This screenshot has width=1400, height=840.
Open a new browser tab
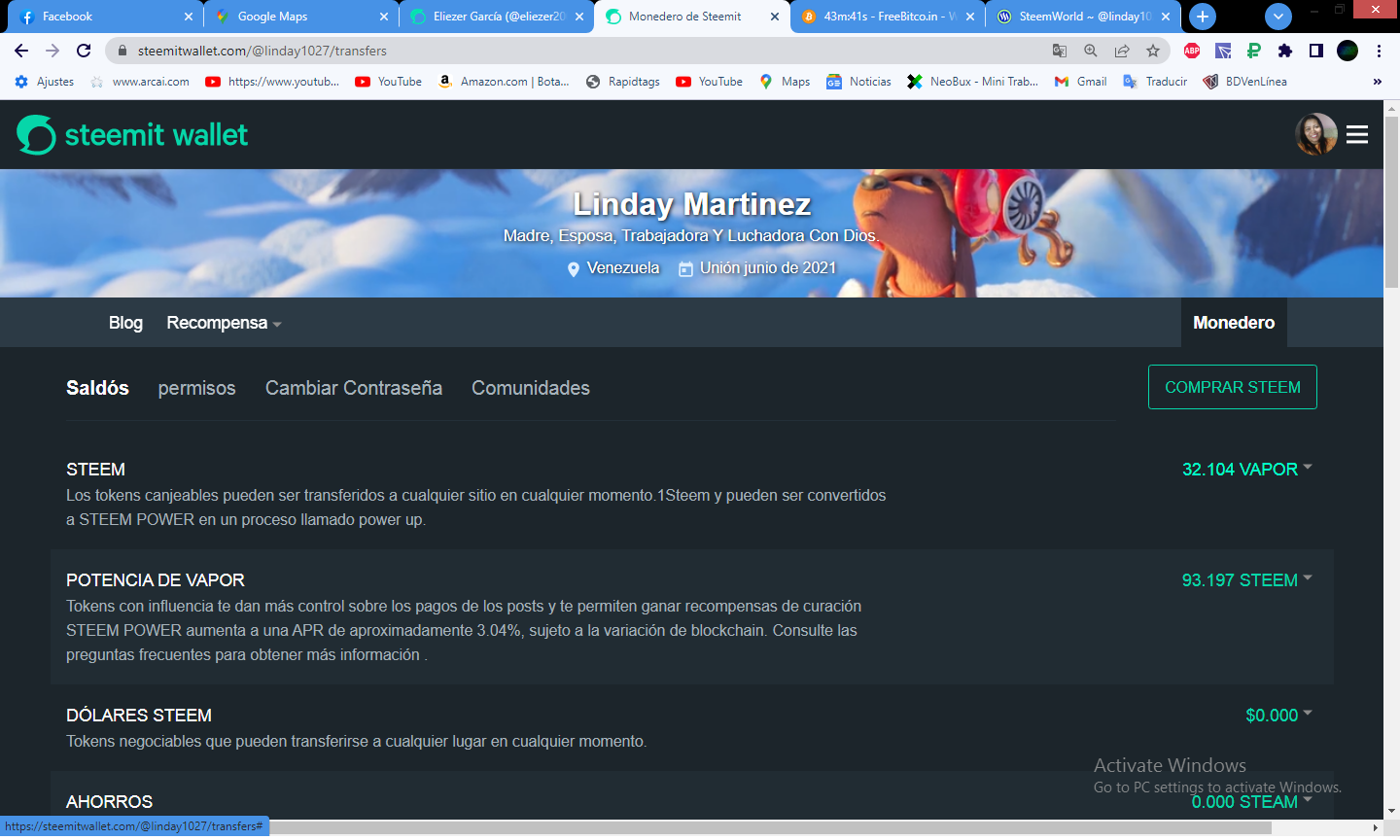point(1203,17)
